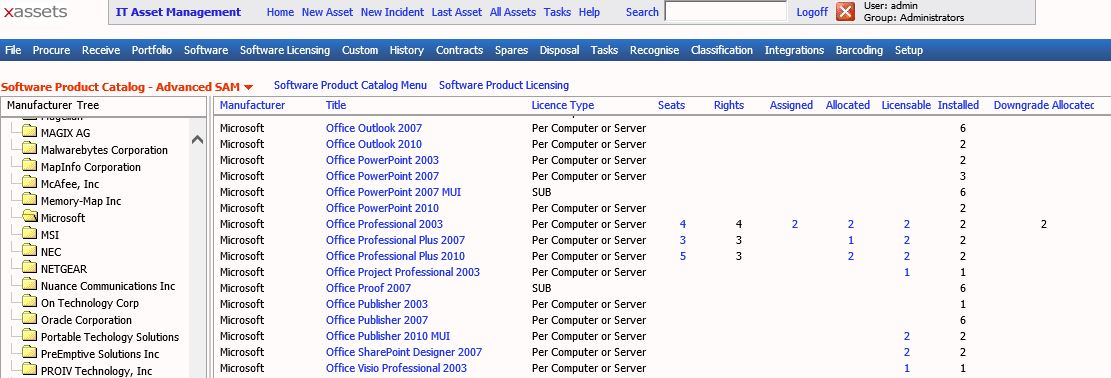This screenshot has width=1111, height=378.
Task: Open Office Visio Professional 2003 title
Action: (396, 368)
